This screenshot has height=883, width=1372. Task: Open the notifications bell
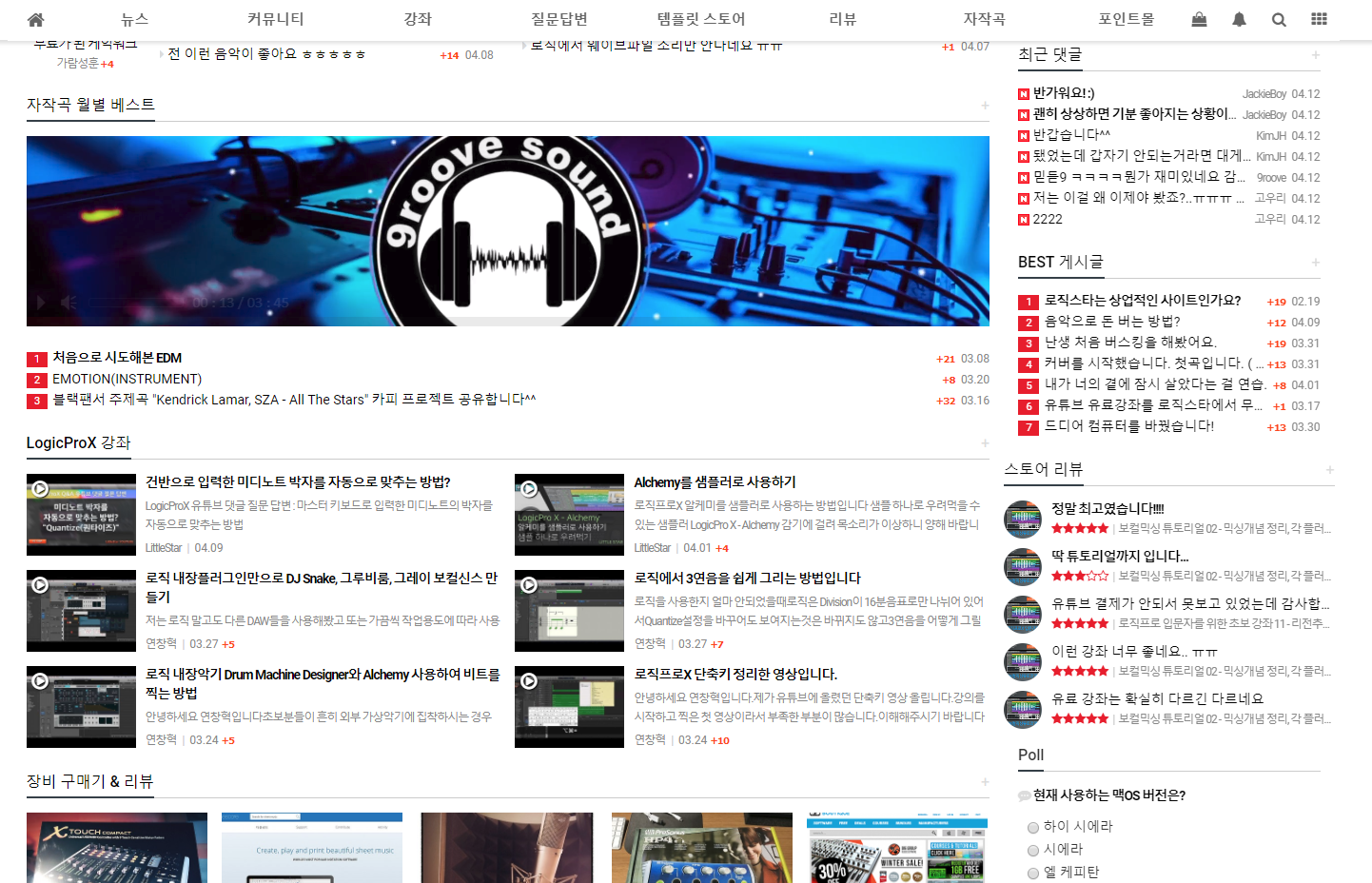point(1239,19)
